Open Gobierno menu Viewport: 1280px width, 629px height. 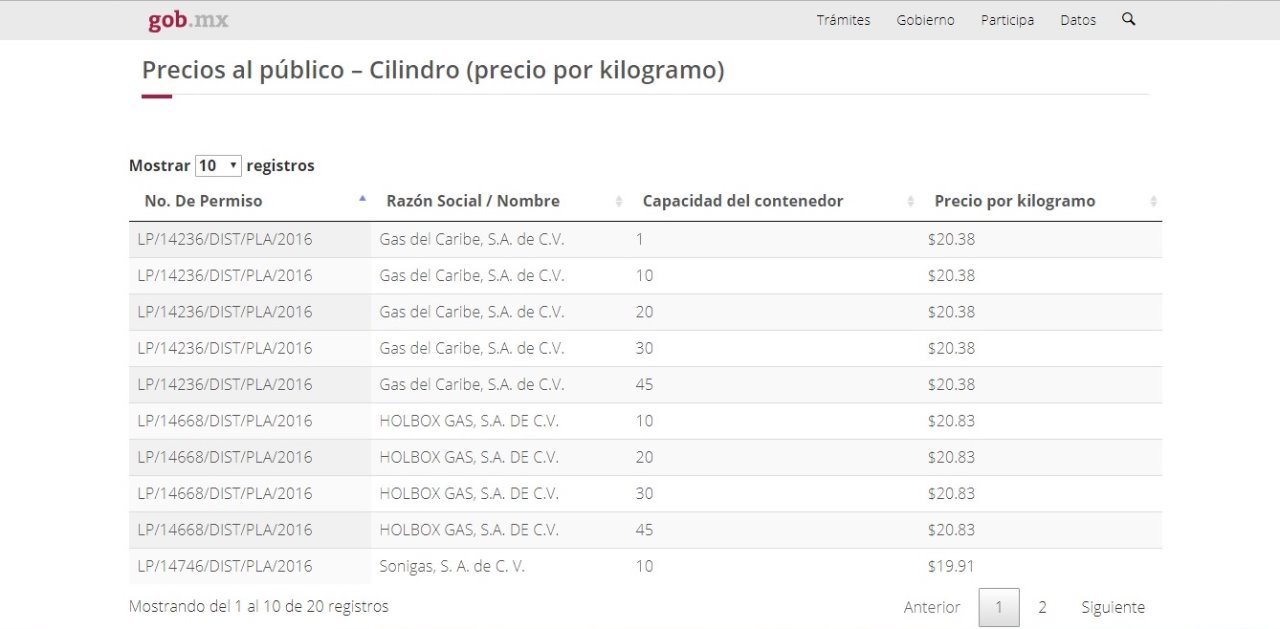click(x=925, y=20)
